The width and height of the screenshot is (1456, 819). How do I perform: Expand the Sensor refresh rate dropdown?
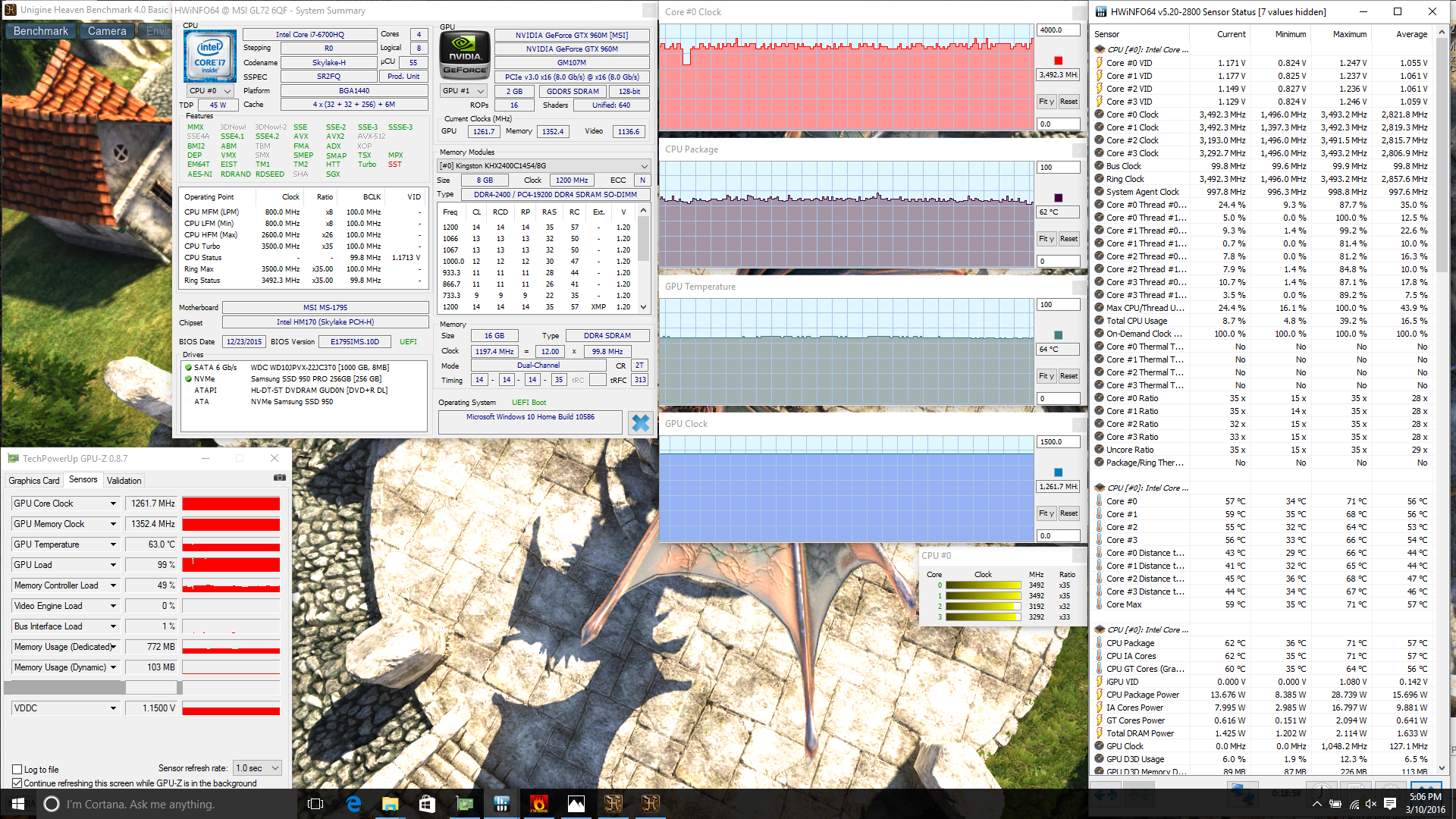(258, 768)
